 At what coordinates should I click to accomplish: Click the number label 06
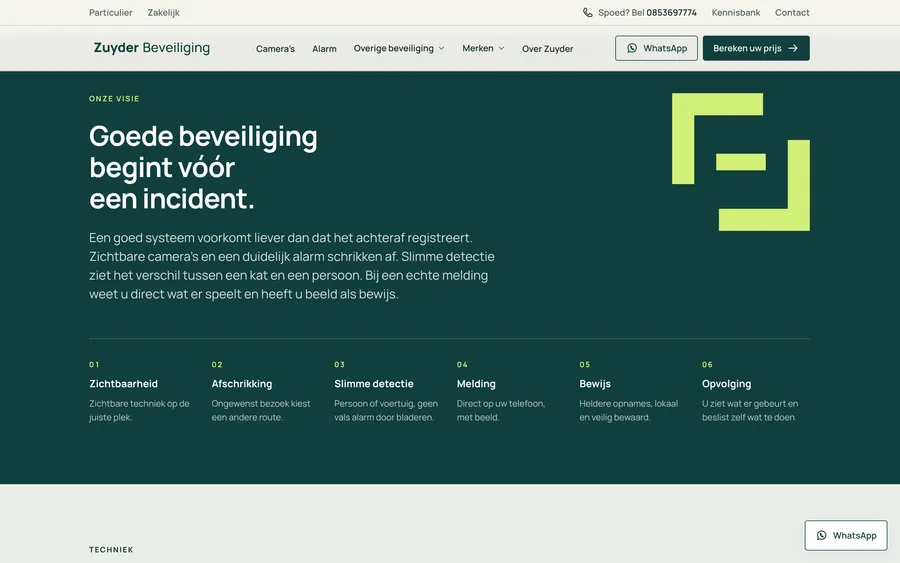coord(707,364)
